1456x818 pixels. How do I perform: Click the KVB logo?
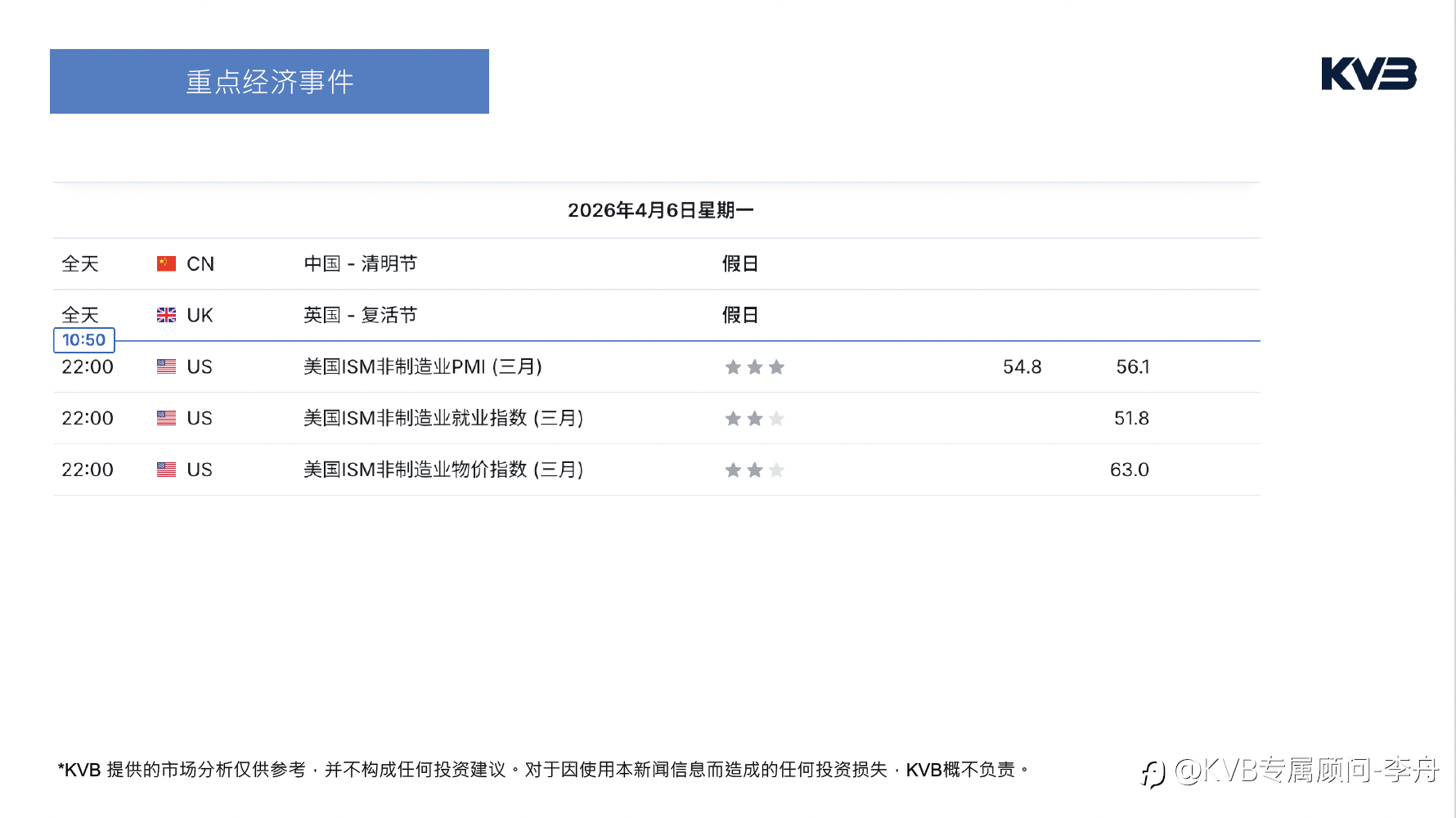tap(1368, 74)
